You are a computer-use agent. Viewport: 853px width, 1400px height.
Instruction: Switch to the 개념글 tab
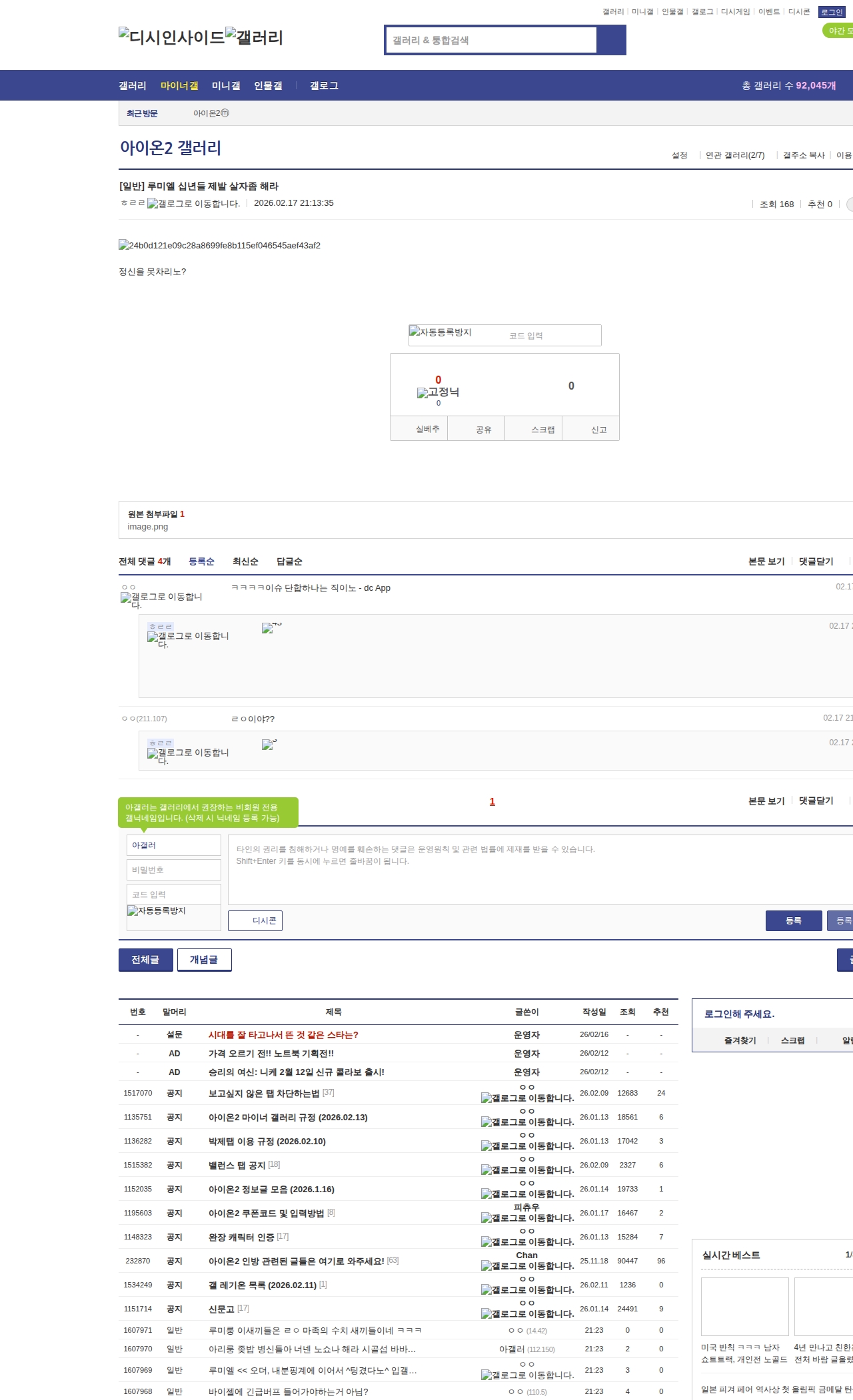pos(204,960)
